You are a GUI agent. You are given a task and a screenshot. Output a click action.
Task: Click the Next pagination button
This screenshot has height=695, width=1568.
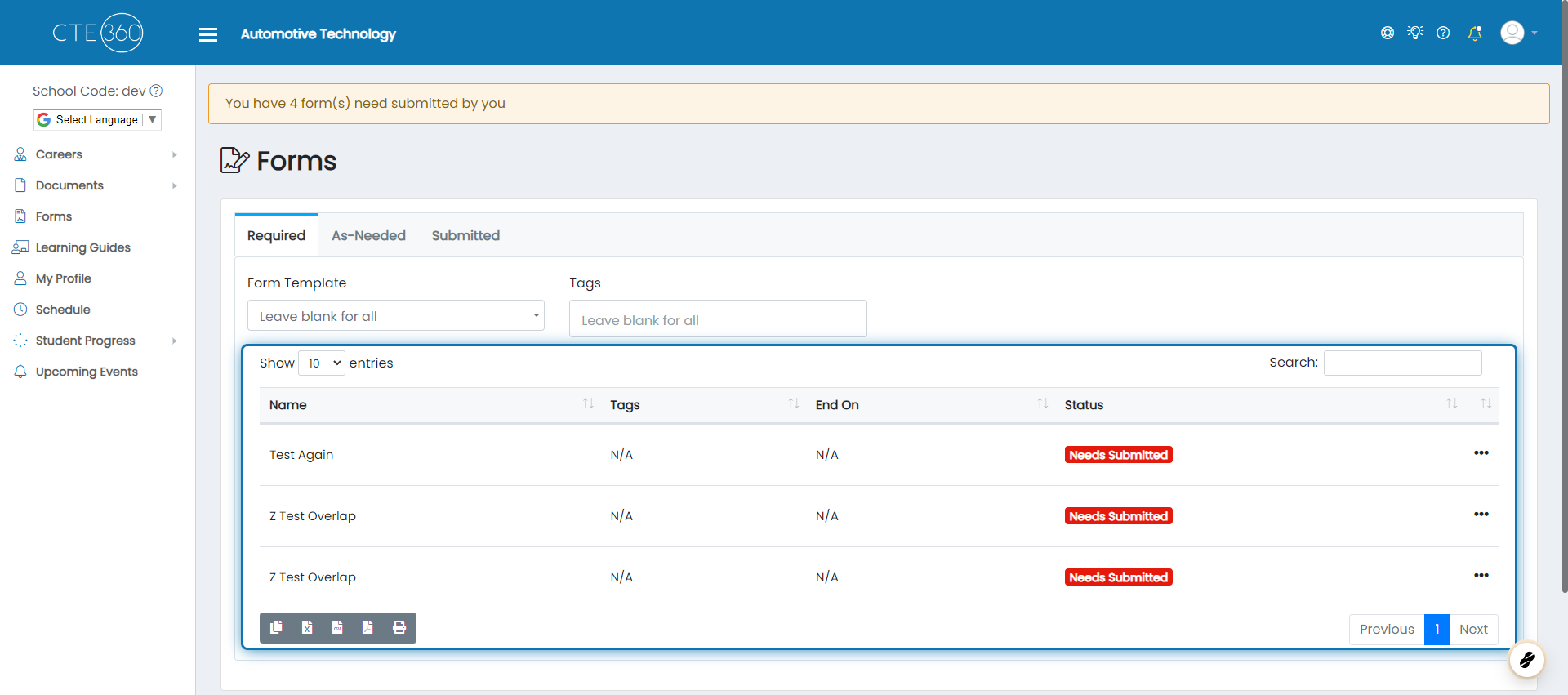click(1473, 629)
